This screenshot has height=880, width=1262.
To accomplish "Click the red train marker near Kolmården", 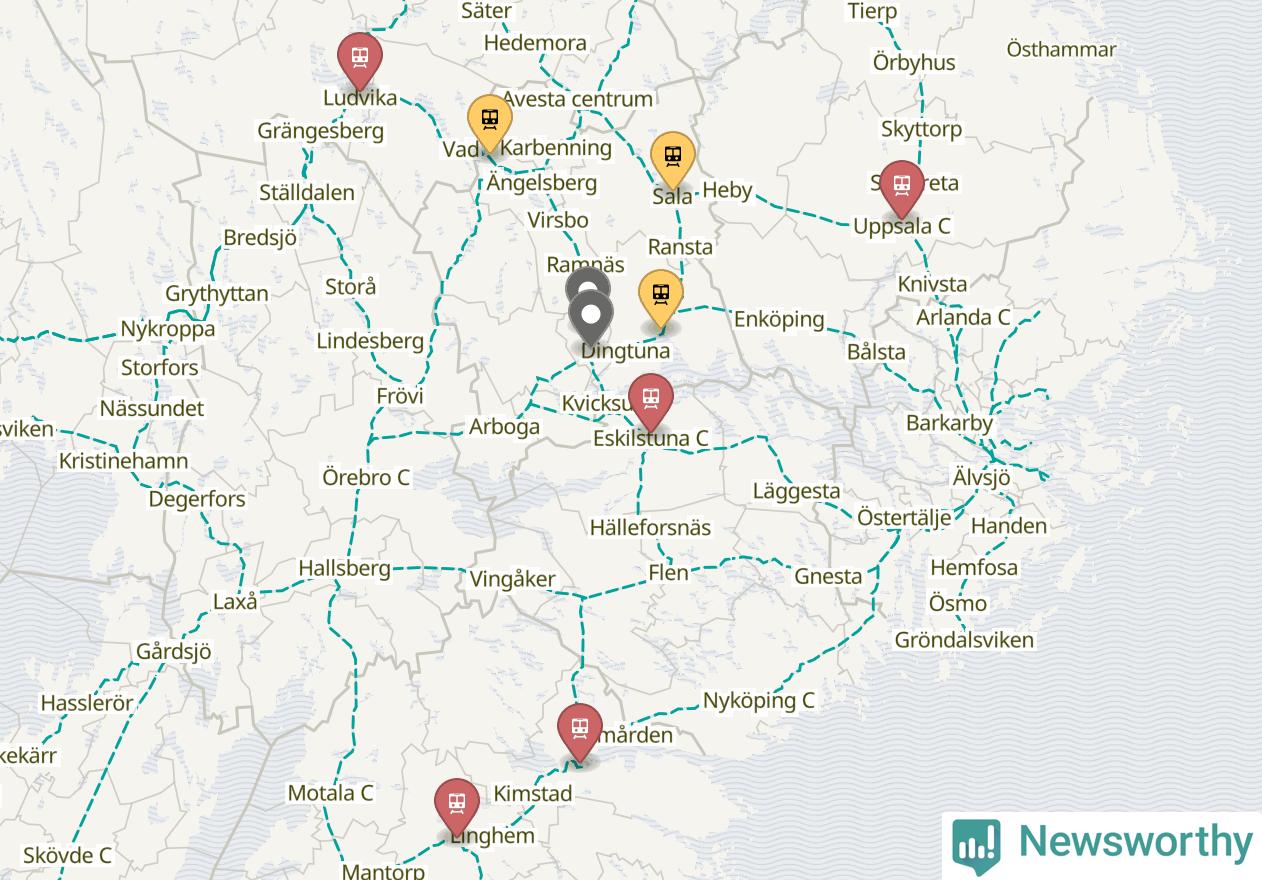I will [580, 731].
